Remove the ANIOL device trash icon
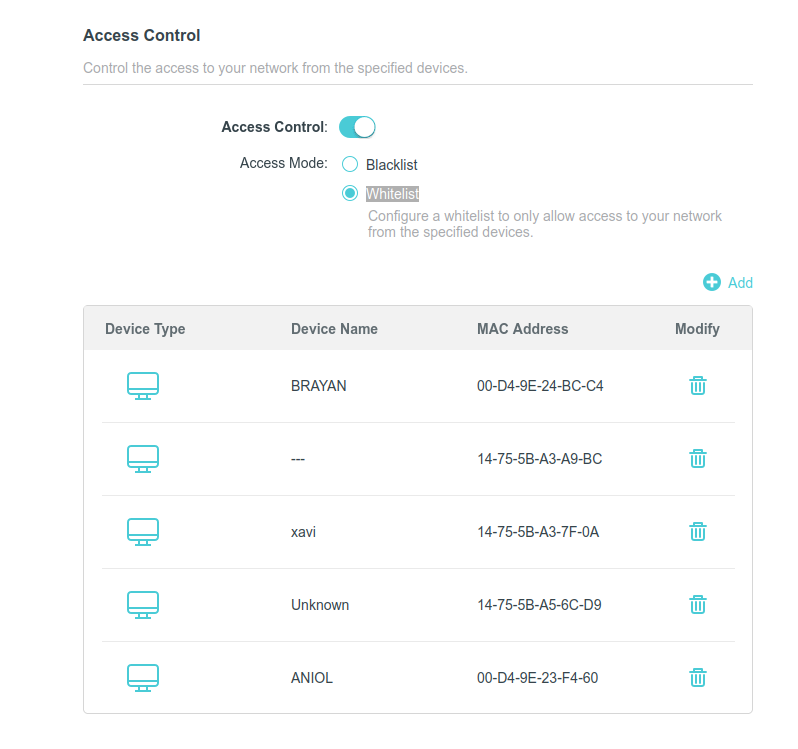 point(697,678)
